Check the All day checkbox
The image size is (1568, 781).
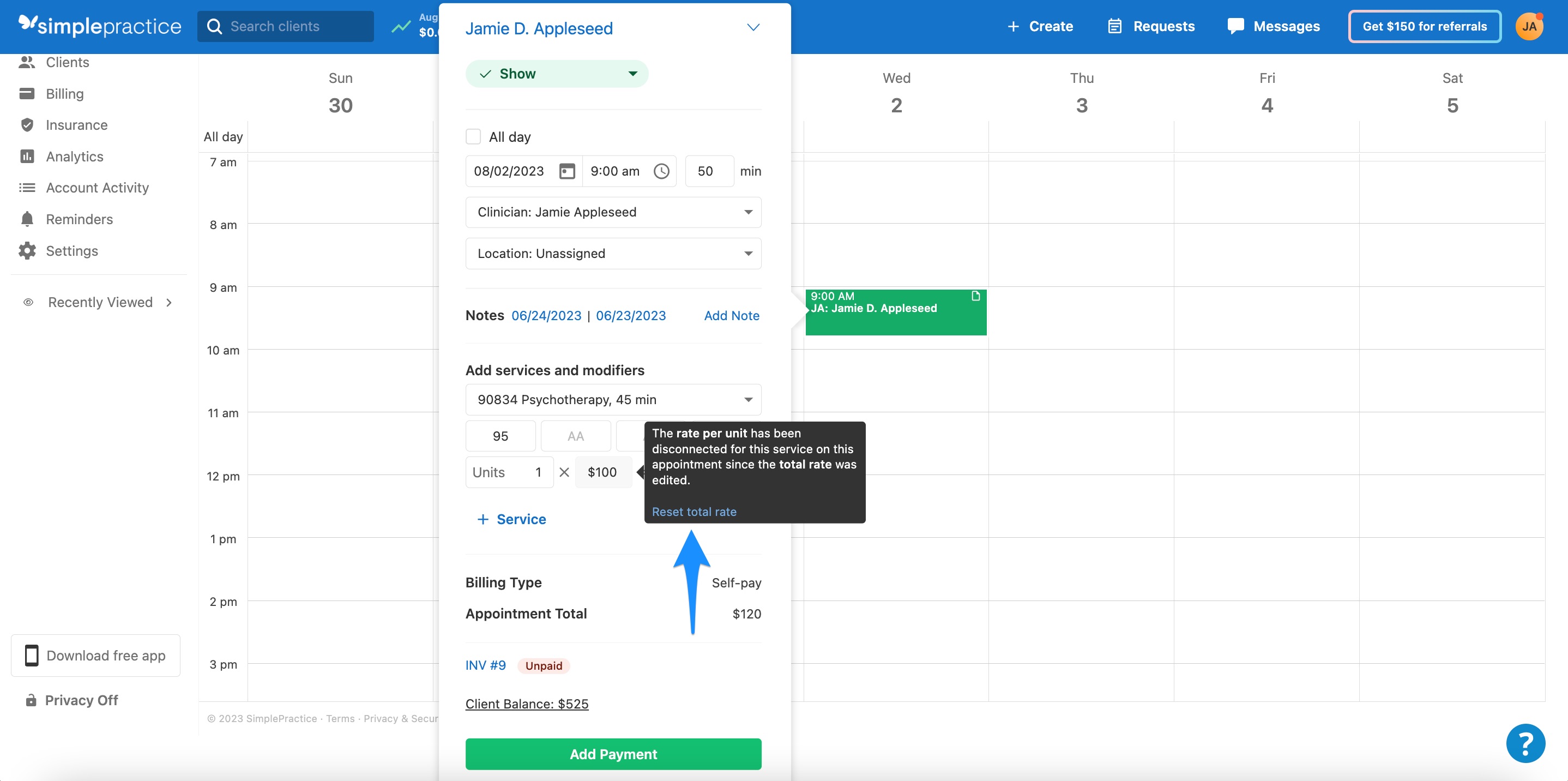point(474,136)
